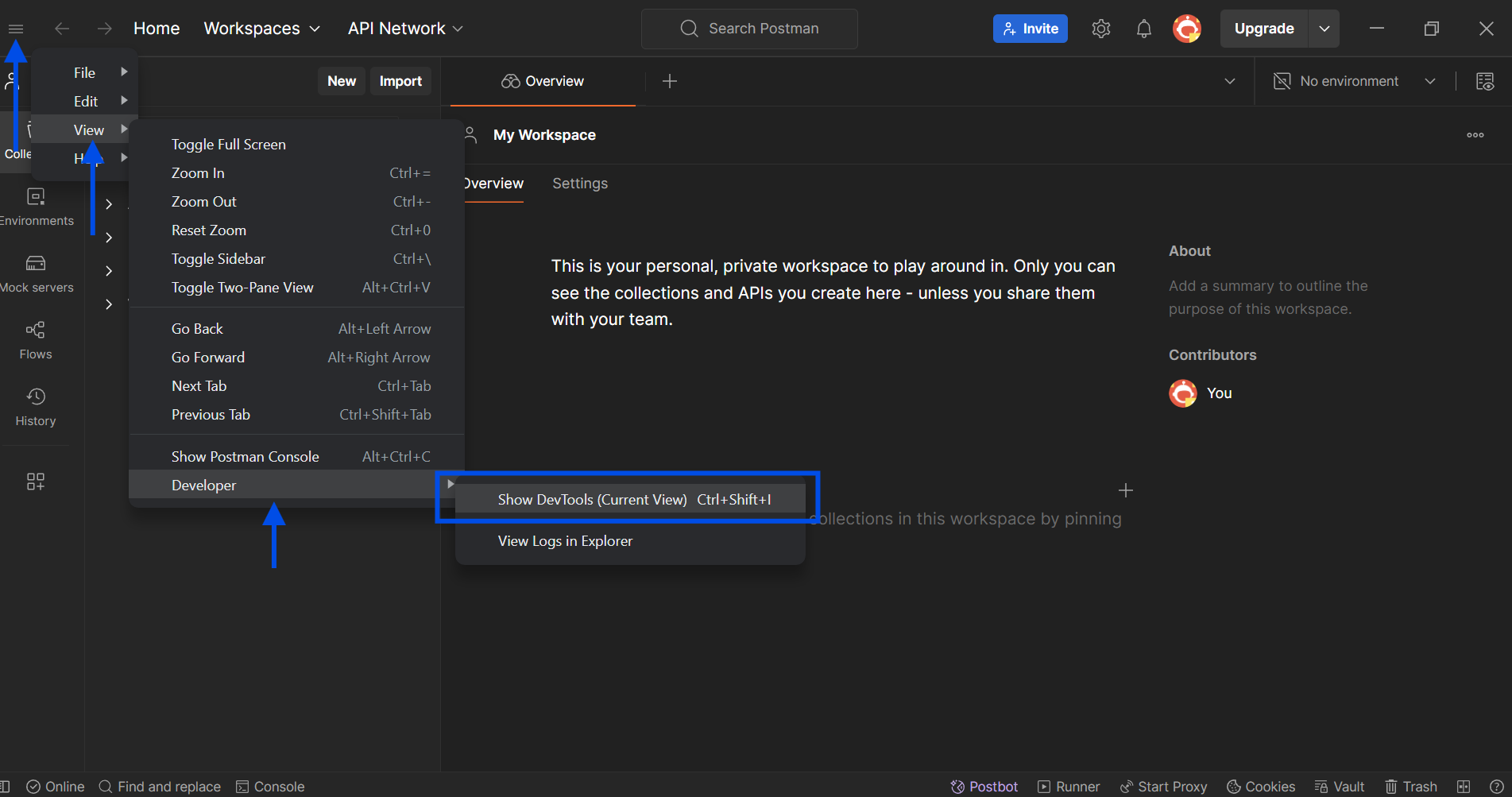Click the plus icon to pin collections
Viewport: 1512px width, 797px height.
pos(1126,490)
